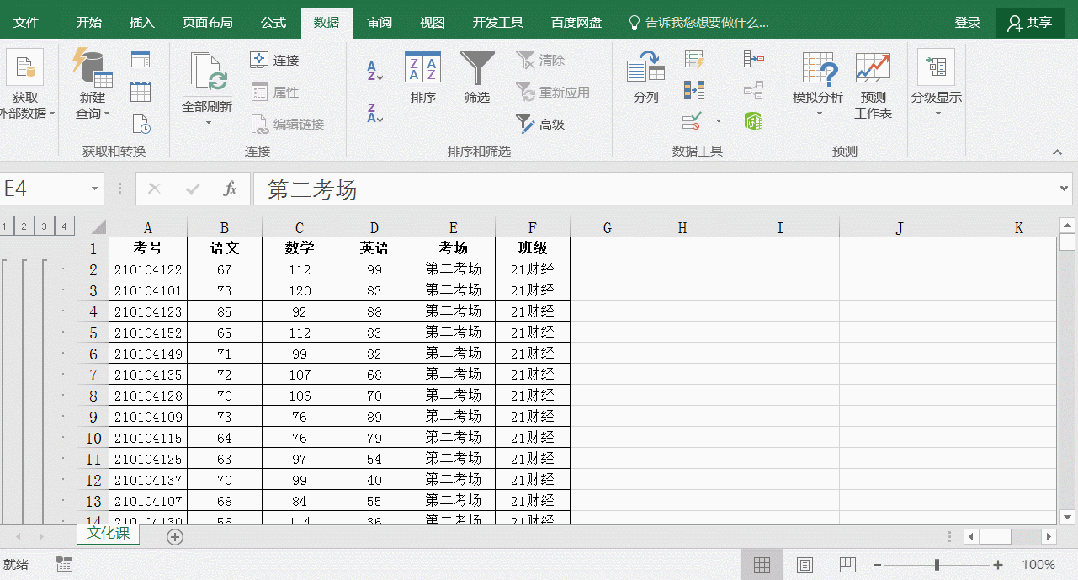Click the Select All corner button
The image size is (1078, 580).
click(98, 227)
